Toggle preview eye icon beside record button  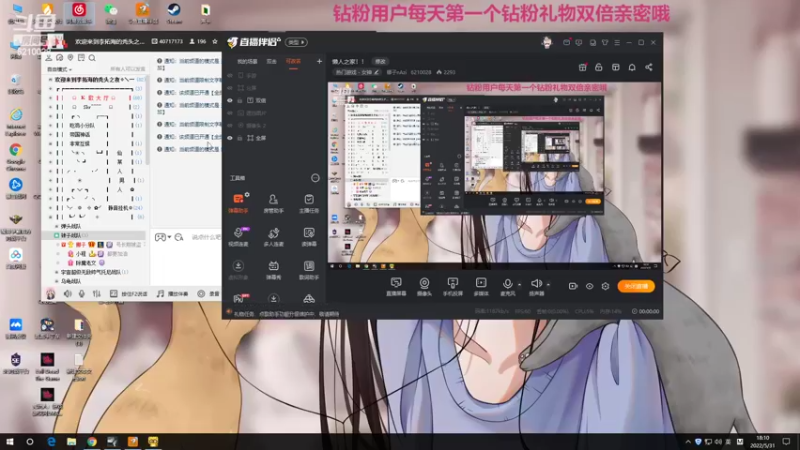coord(589,286)
